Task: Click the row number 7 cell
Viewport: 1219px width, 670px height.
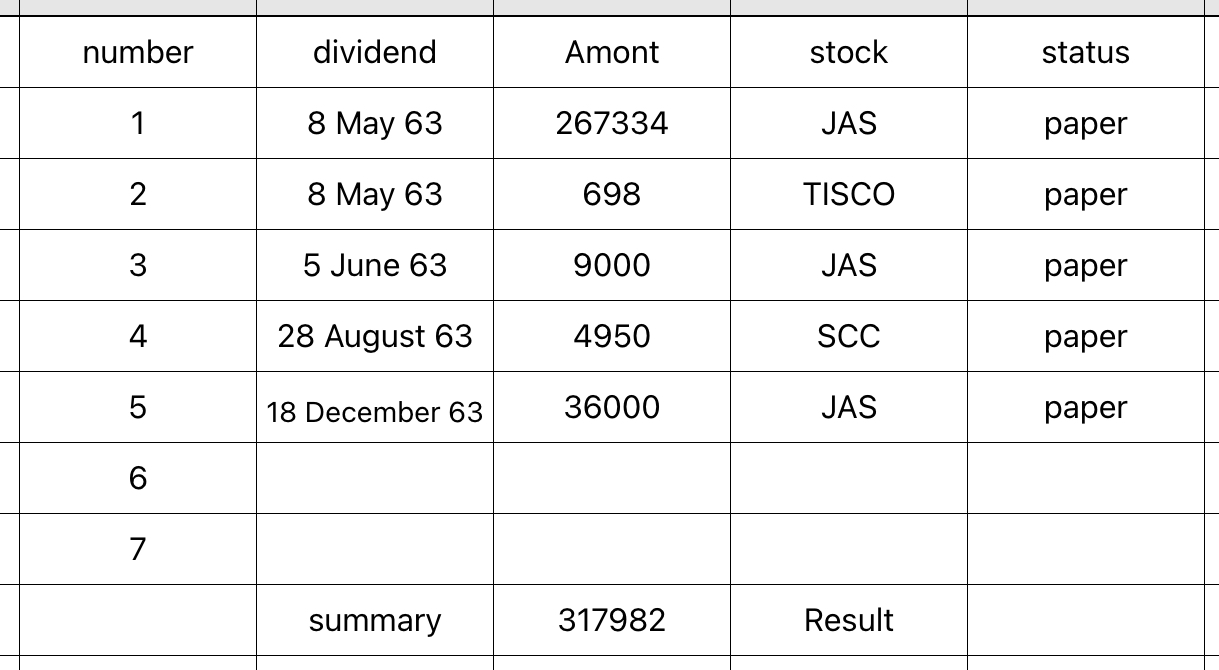Action: tap(138, 549)
